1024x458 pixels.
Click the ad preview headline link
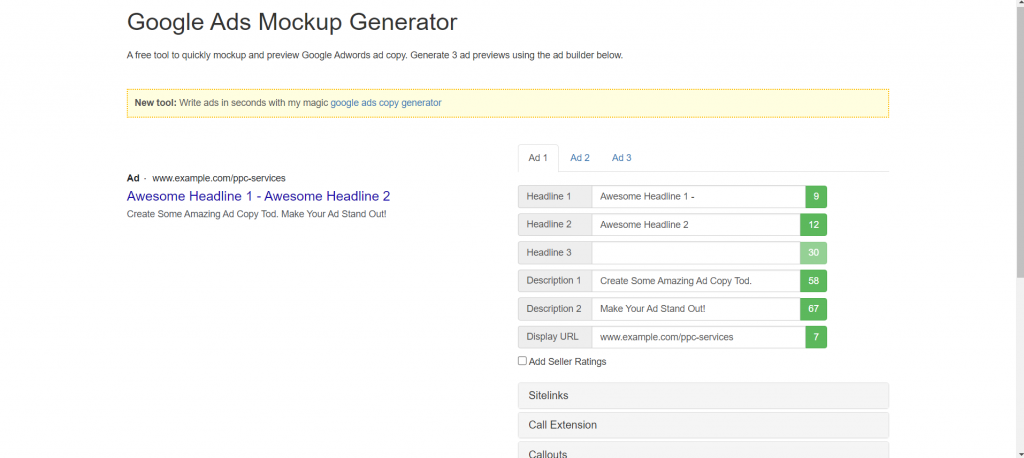(x=259, y=196)
